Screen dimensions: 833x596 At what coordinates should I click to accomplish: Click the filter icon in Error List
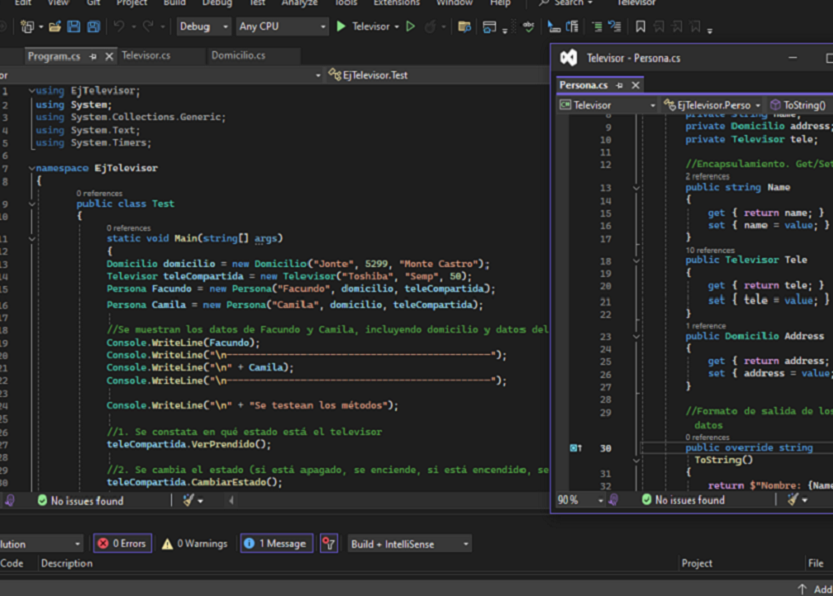click(x=328, y=544)
